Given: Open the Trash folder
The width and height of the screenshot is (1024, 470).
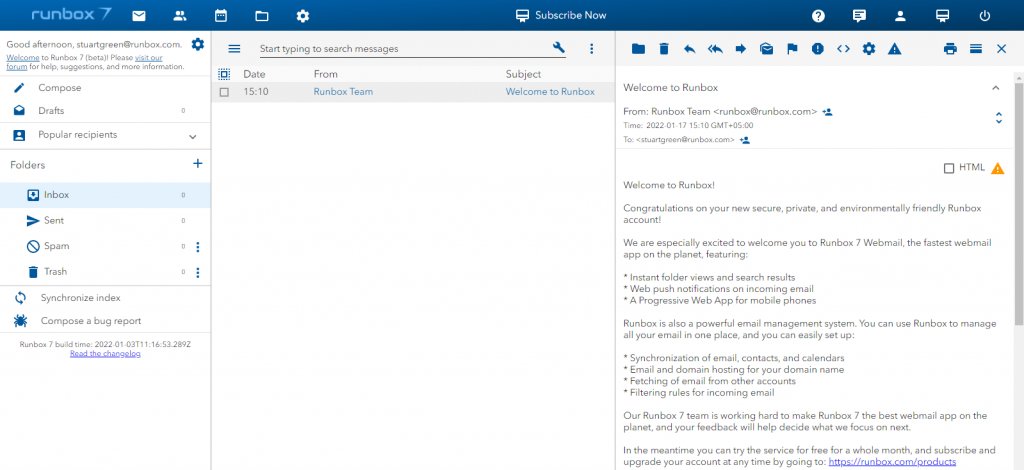Looking at the screenshot, I should pos(105,272).
